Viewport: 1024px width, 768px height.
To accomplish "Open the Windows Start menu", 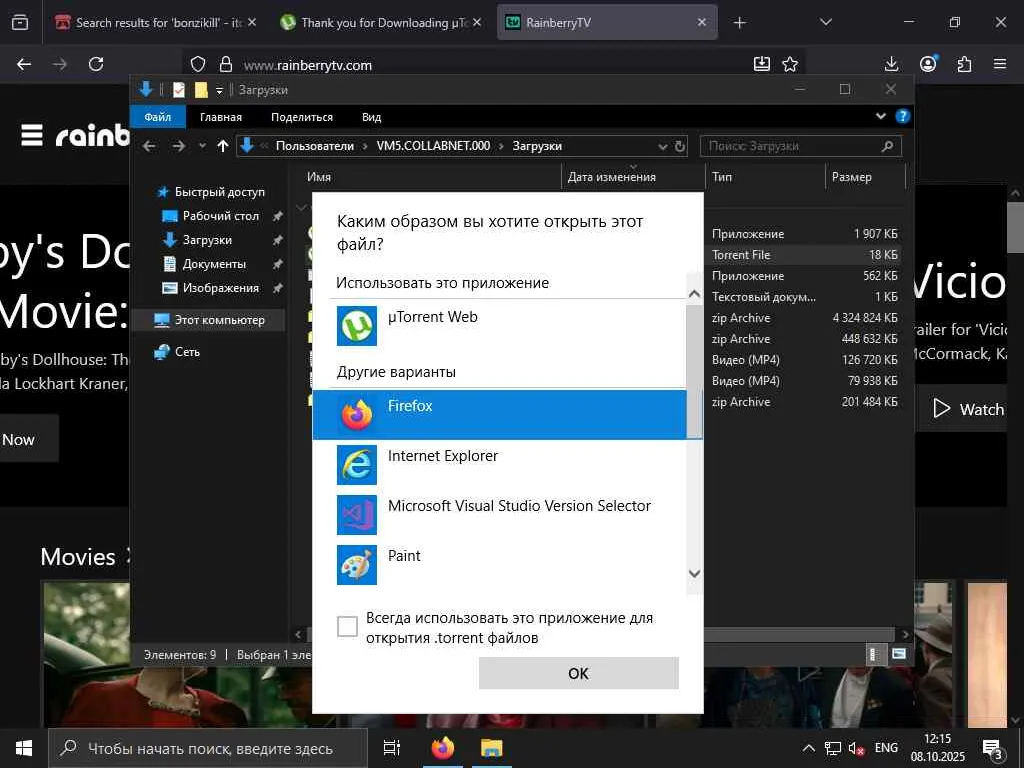I will pos(24,748).
